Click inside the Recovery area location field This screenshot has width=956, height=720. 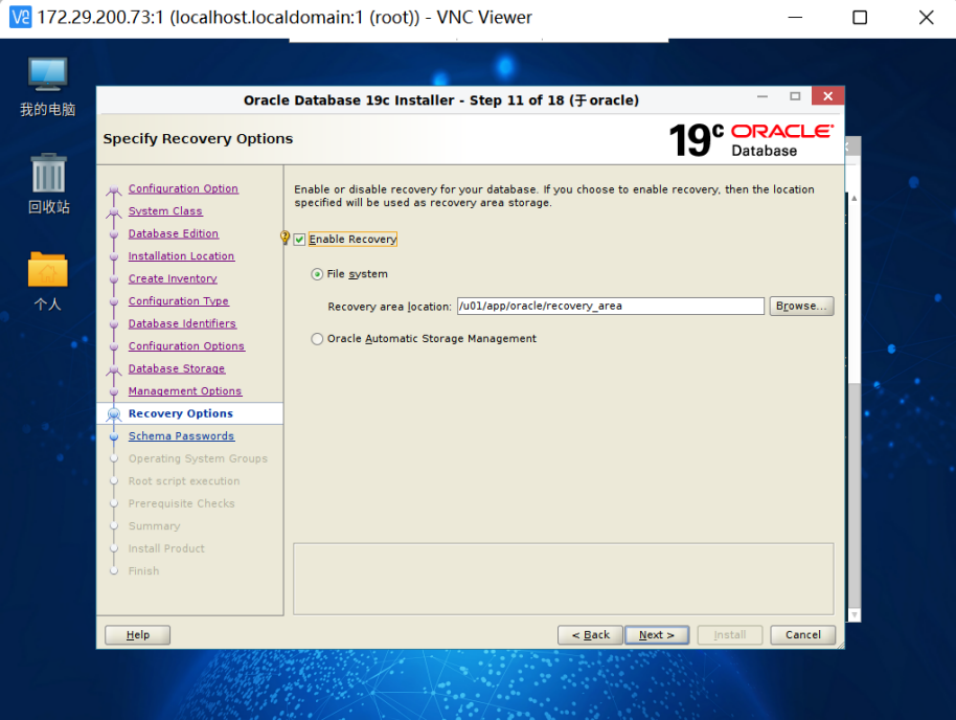[610, 305]
